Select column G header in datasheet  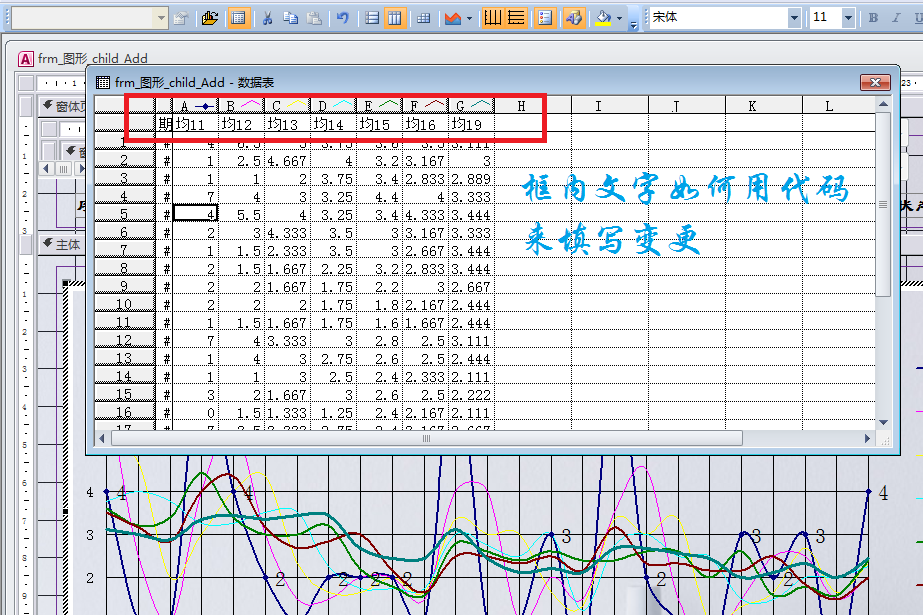[x=472, y=106]
